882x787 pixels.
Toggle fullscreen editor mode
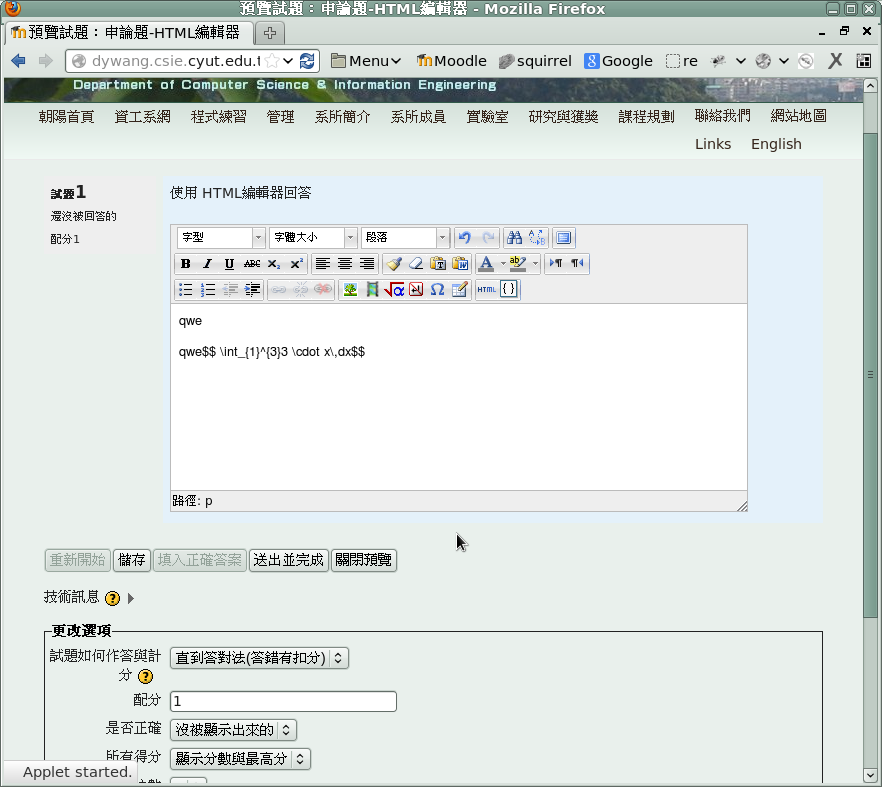[563, 238]
